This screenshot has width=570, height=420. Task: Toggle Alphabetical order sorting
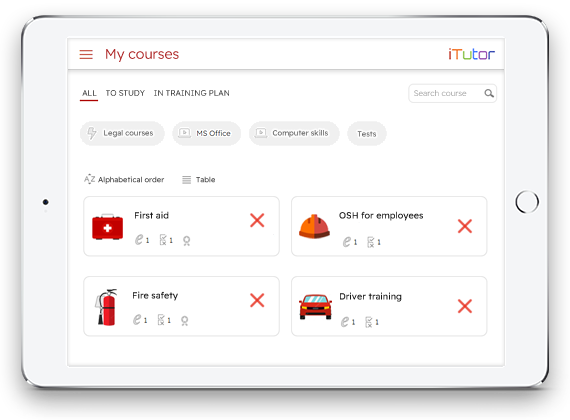tap(124, 180)
